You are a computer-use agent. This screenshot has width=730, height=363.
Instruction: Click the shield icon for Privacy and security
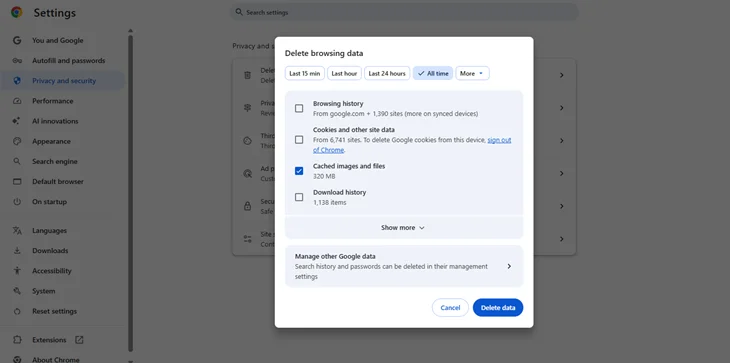tap(17, 81)
